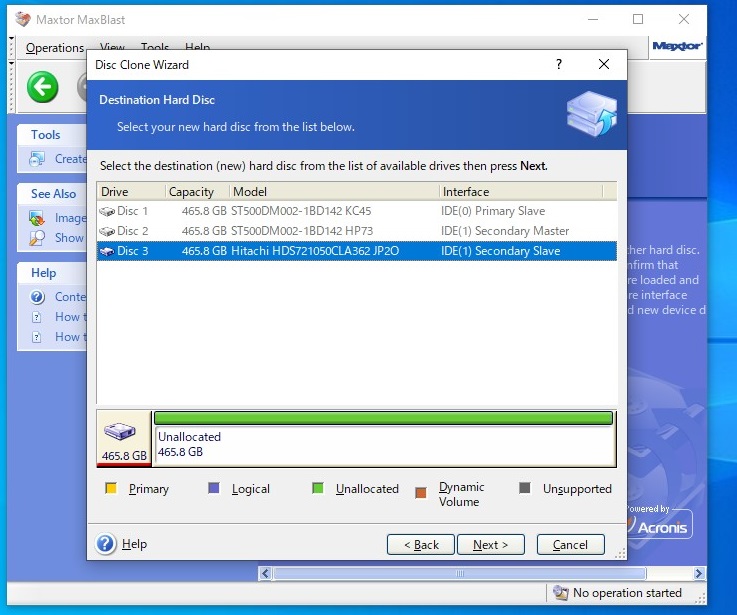Click the Show magnifier icon under See Also
The height and width of the screenshot is (615, 737).
pos(37,238)
